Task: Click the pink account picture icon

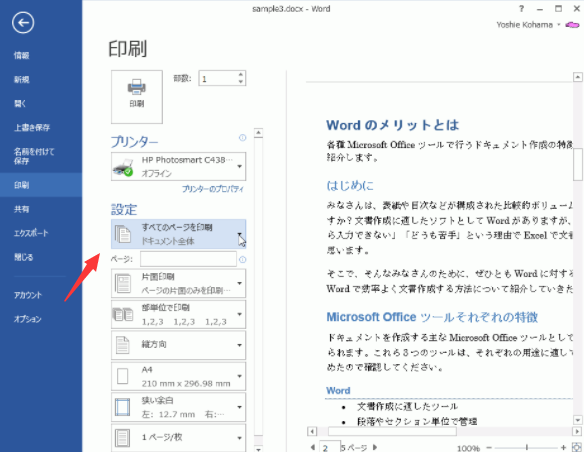Action: 572,25
